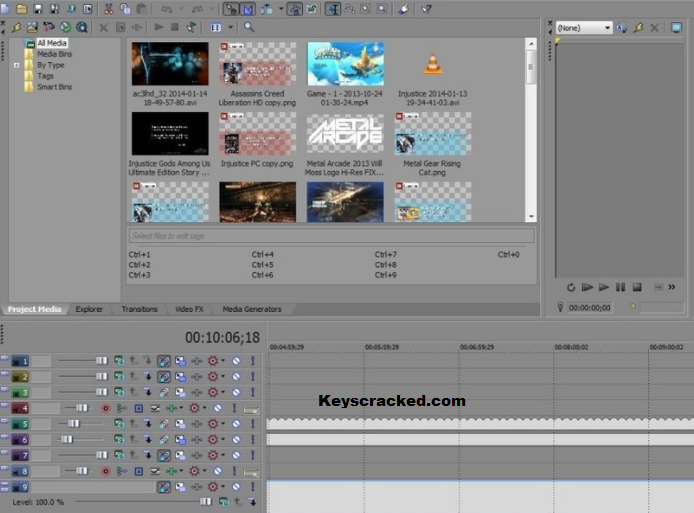Create a new project from toolbar
Screen dimensions: 694x513
(x=5, y=8)
